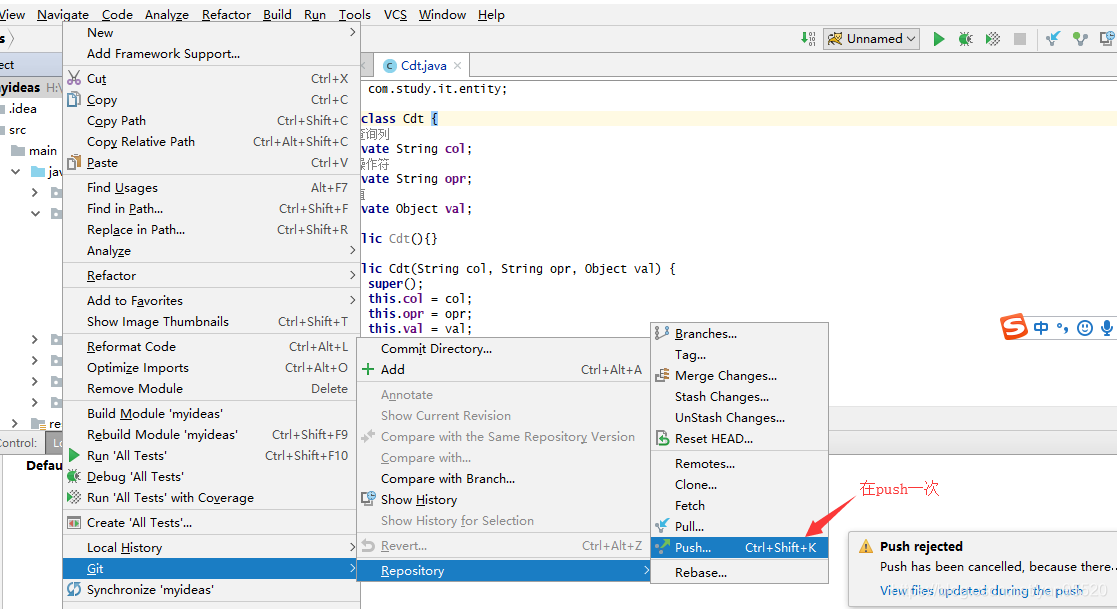
Task: Choose Clone in Repository submenu
Action: 739,484
